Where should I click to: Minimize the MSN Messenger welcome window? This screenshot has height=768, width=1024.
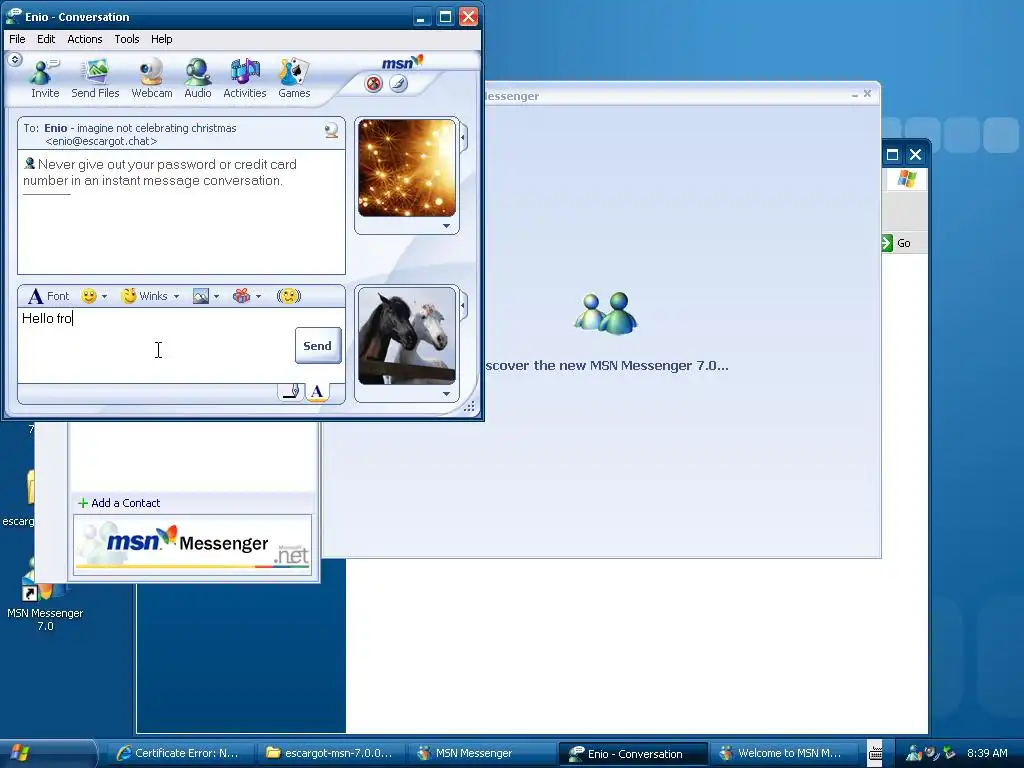tap(854, 95)
